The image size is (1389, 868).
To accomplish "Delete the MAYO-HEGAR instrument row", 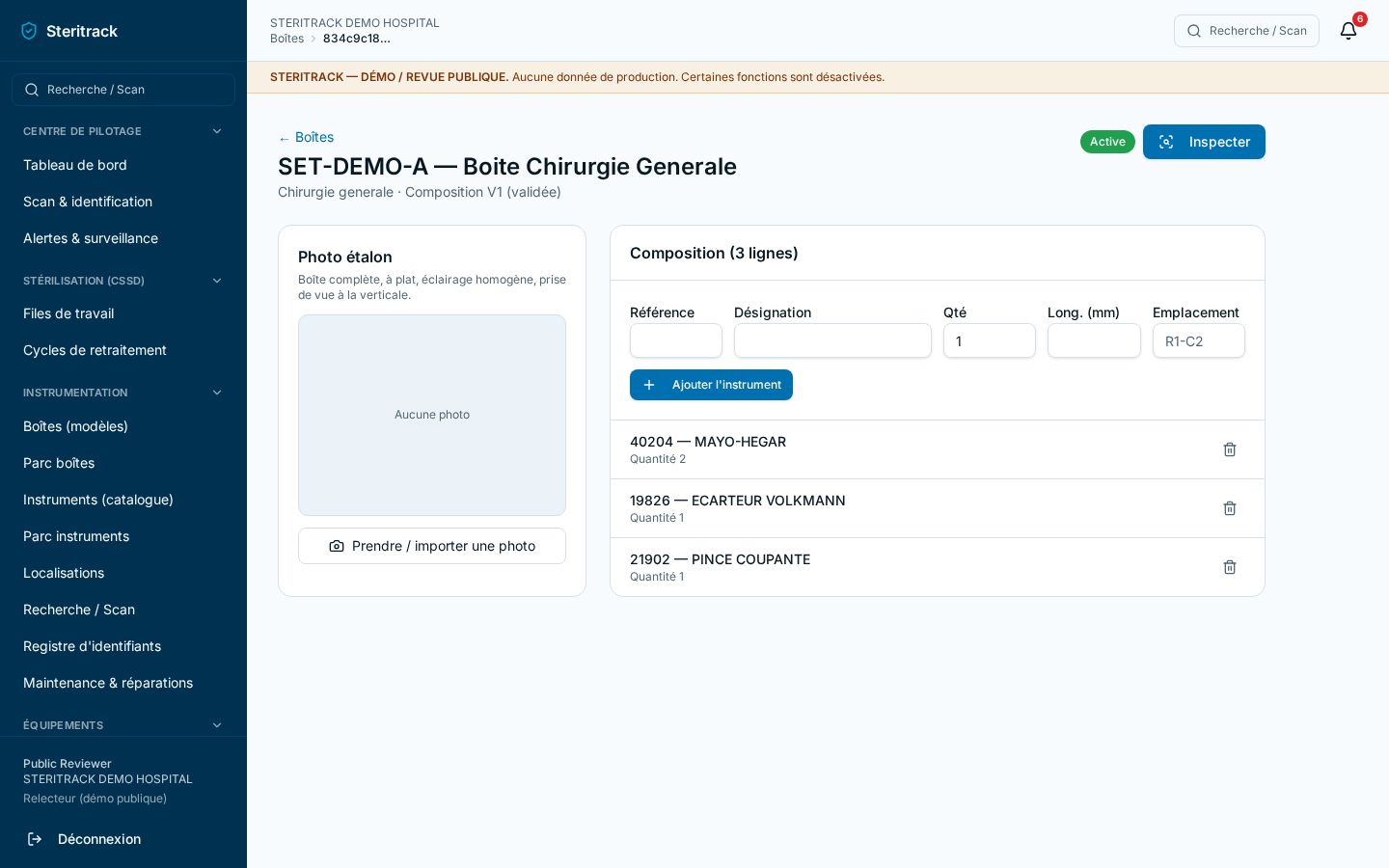I will click(x=1230, y=449).
